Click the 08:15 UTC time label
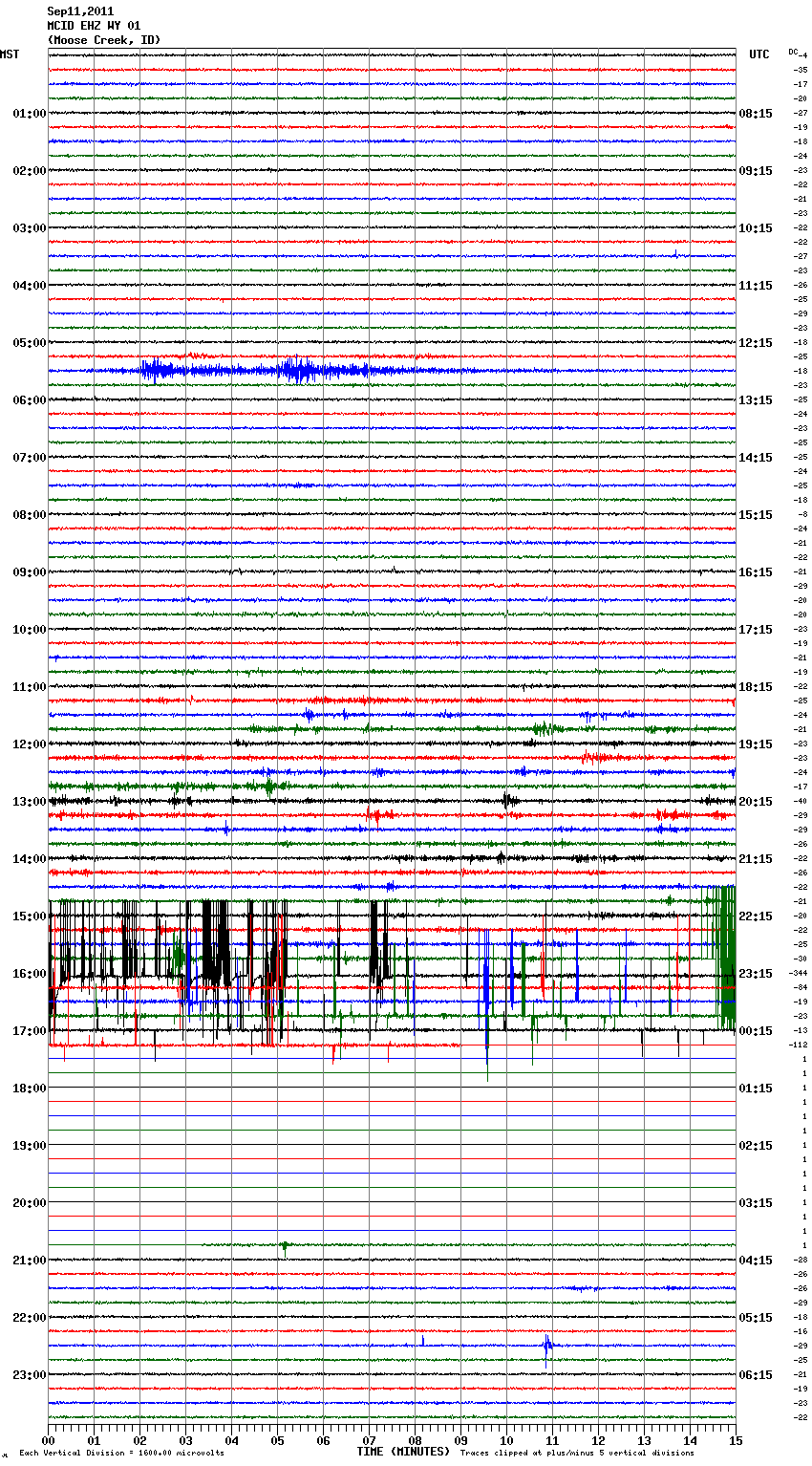812x1466 pixels. 756,114
